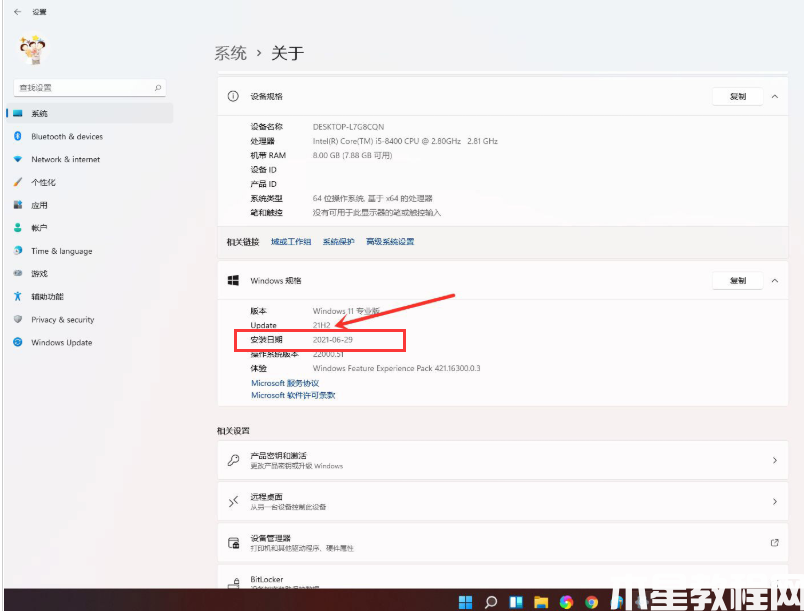
Task: Open the Microsoft 软件许可条款 link
Action: [293, 395]
